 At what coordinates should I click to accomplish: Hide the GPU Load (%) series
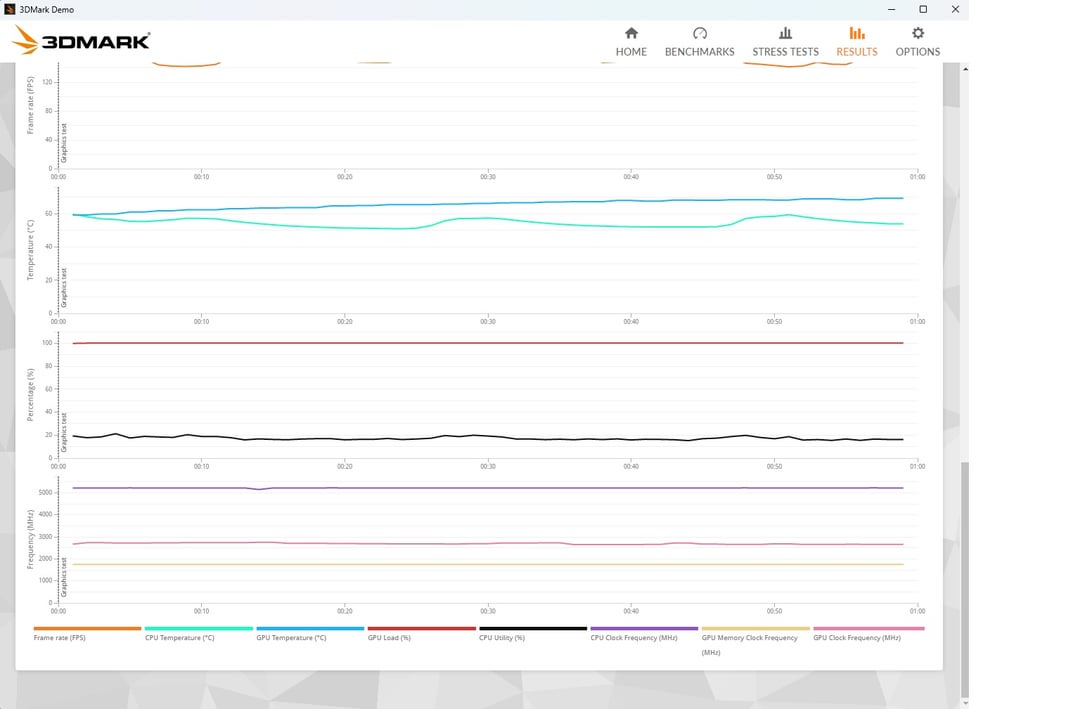389,637
